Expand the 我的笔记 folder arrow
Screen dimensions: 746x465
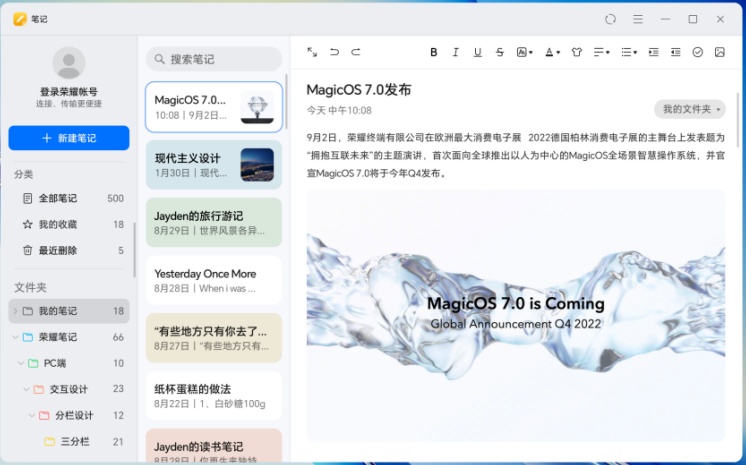[15, 311]
